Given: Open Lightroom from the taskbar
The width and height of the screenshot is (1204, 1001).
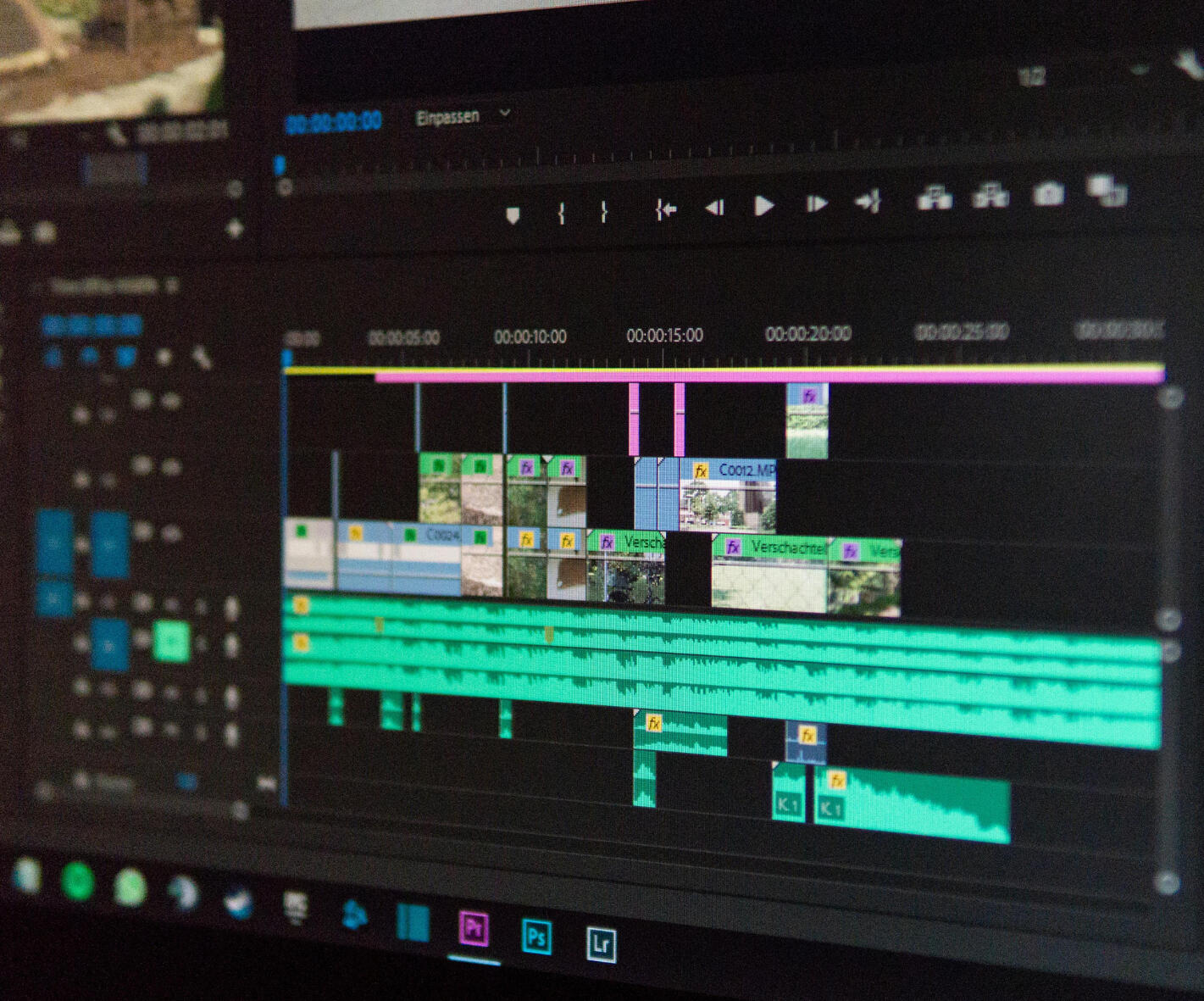Looking at the screenshot, I should pyautogui.click(x=601, y=943).
